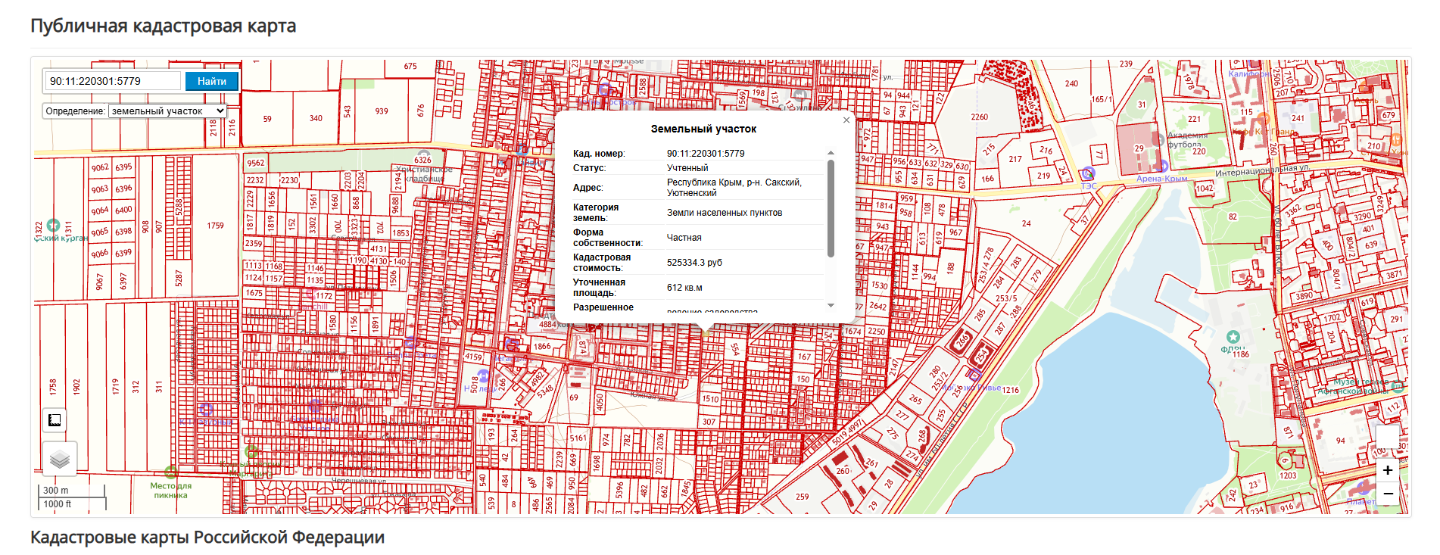This screenshot has width=1440, height=555.
Task: Zoom in with the plus button
Action: click(1387, 470)
